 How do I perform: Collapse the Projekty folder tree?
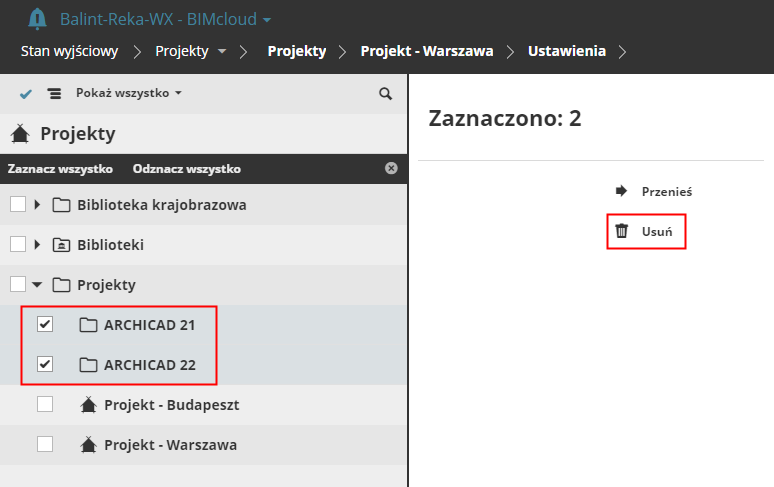[37, 285]
